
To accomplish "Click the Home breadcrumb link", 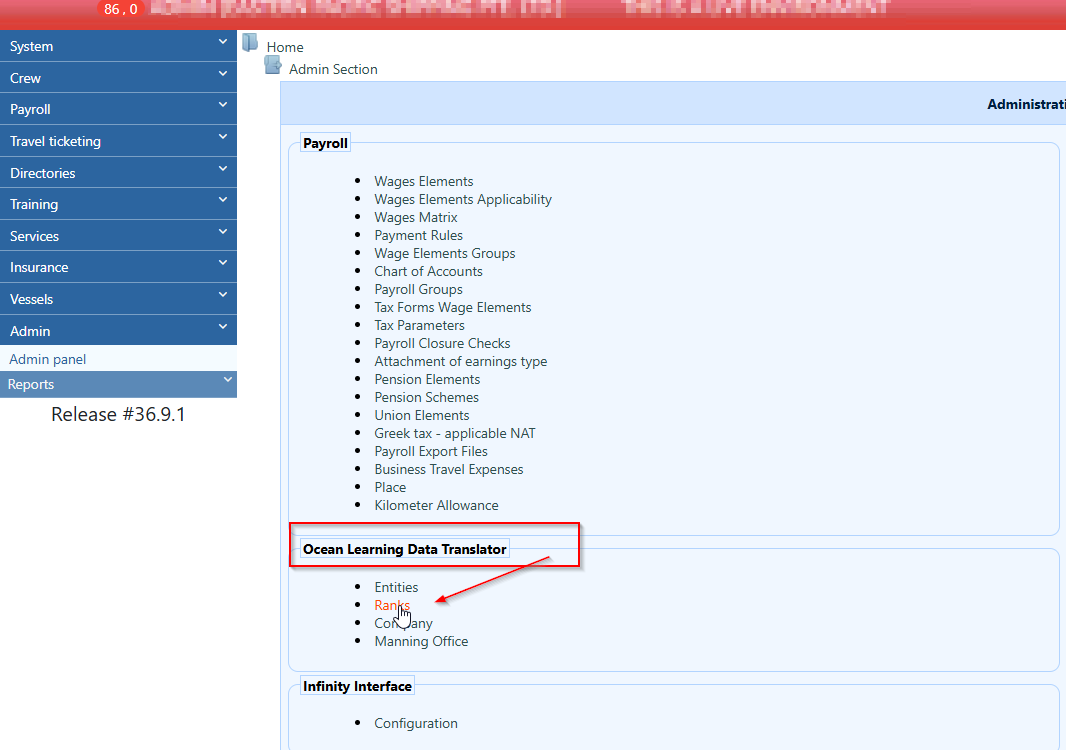I will pyautogui.click(x=285, y=47).
